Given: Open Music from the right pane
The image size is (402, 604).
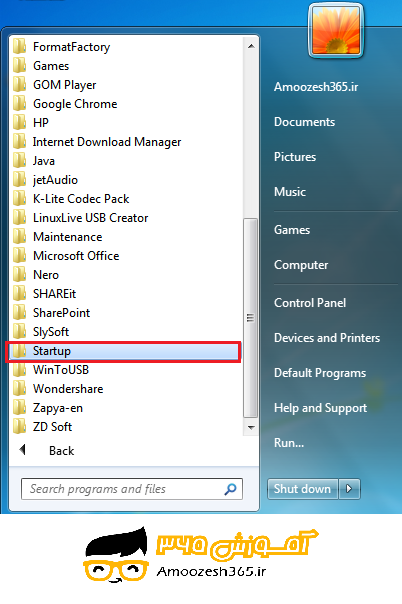Looking at the screenshot, I should pyautogui.click(x=290, y=192).
